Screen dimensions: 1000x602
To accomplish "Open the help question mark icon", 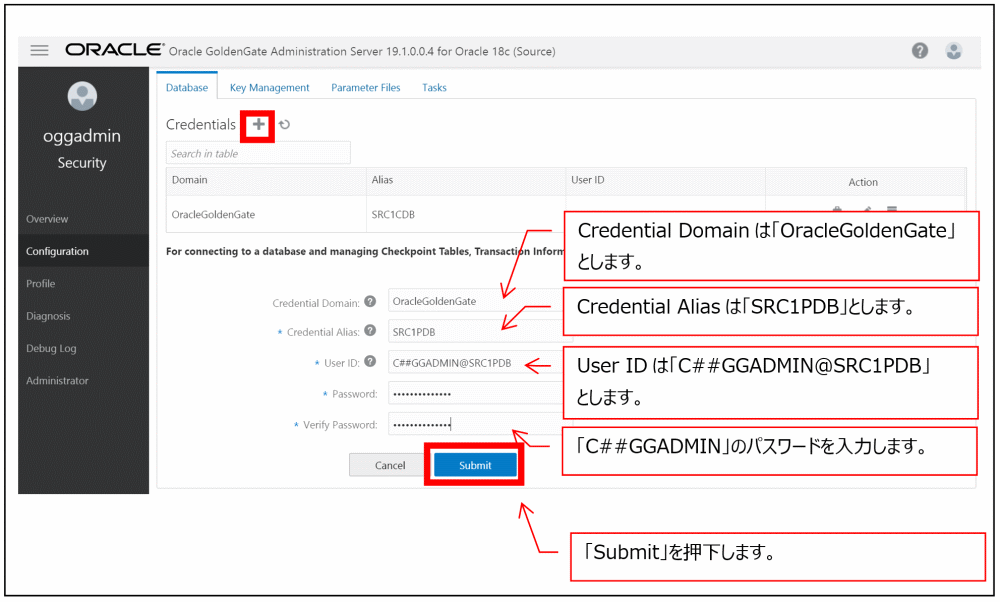I will pyautogui.click(x=920, y=50).
